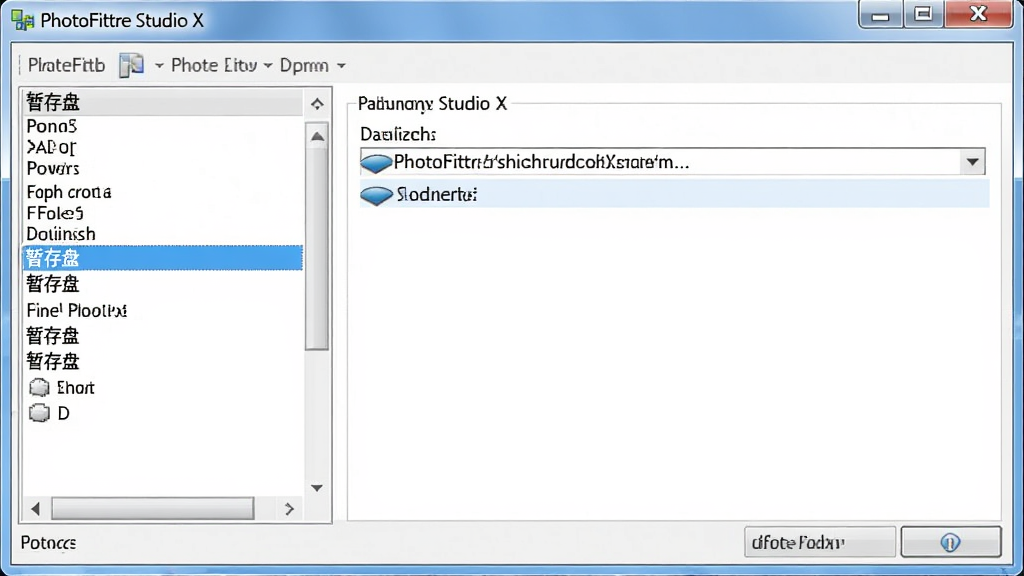This screenshot has height=576, width=1024.
Task: Select the Foph crona list item
Action: tap(69, 192)
